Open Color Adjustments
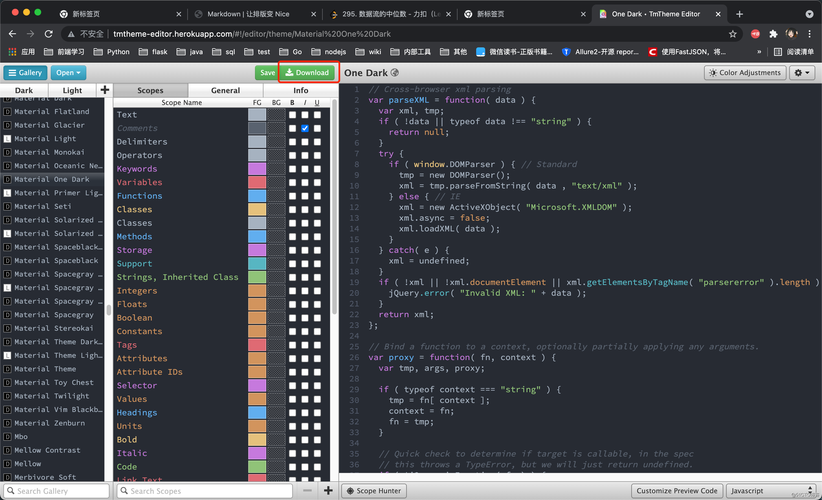This screenshot has height=500, width=822. 745,73
